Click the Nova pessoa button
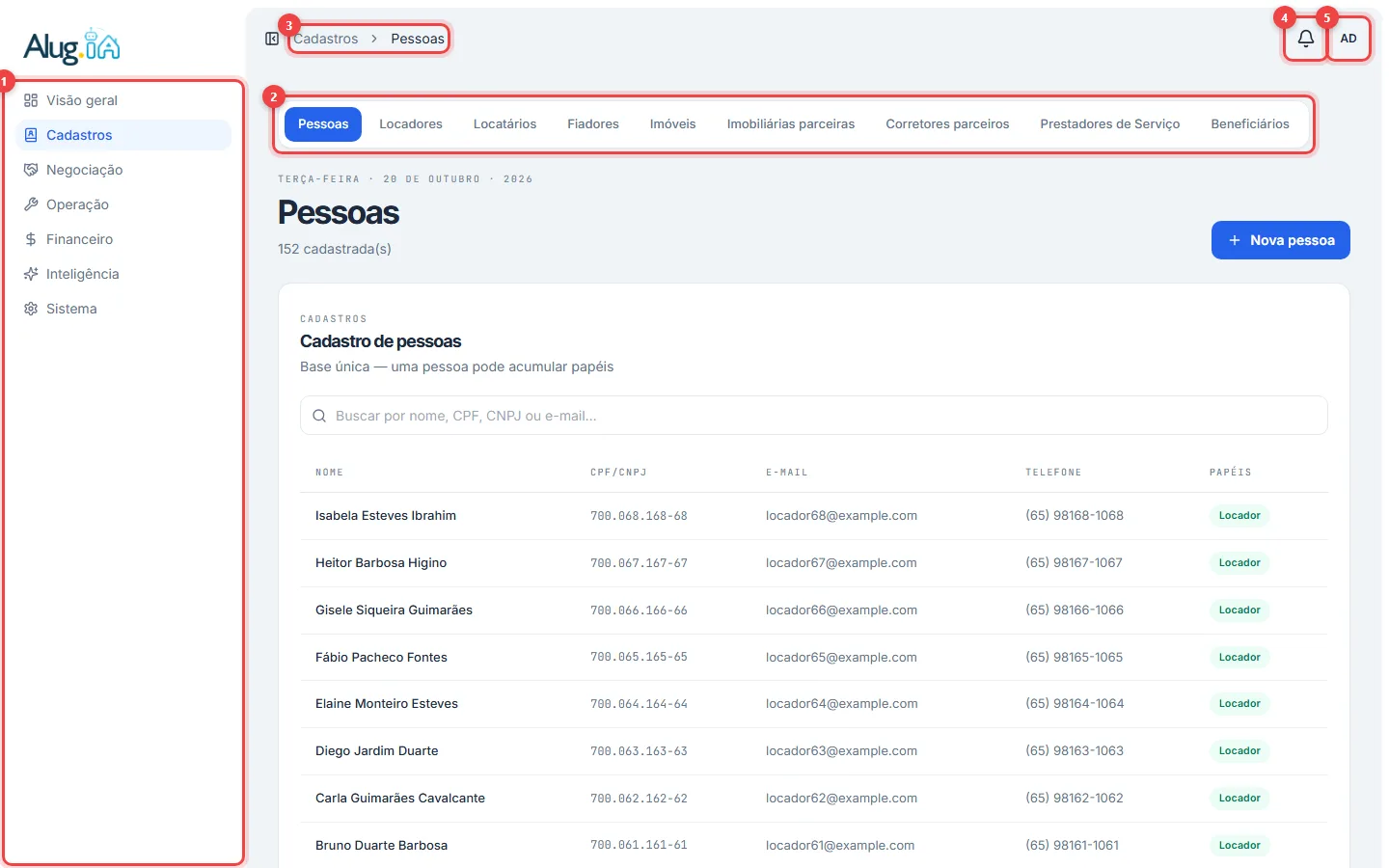This screenshot has width=1389, height=868. pyautogui.click(x=1281, y=240)
